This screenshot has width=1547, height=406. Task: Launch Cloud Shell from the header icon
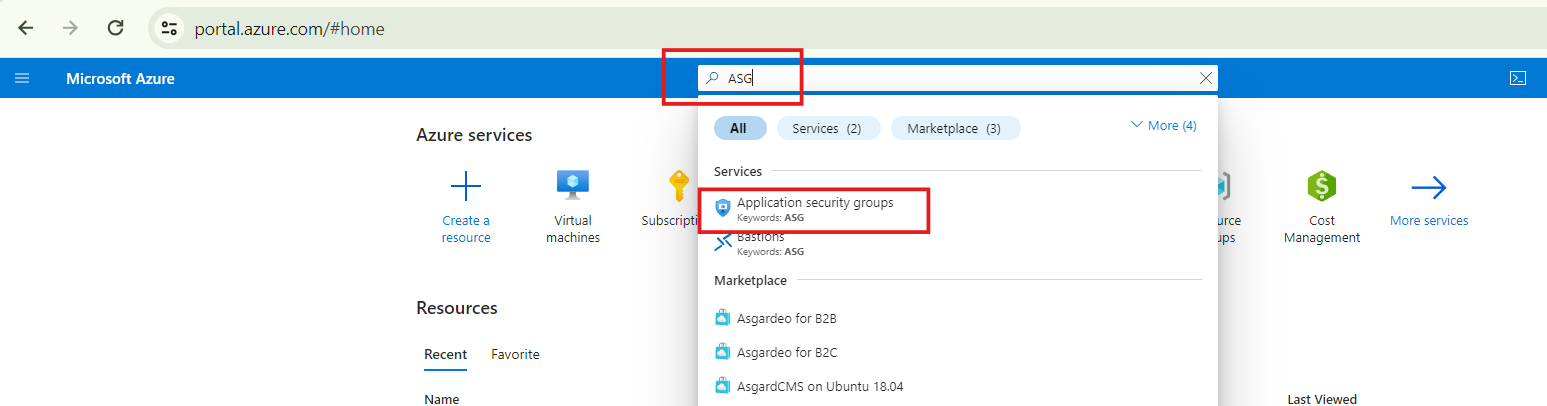(x=1518, y=78)
